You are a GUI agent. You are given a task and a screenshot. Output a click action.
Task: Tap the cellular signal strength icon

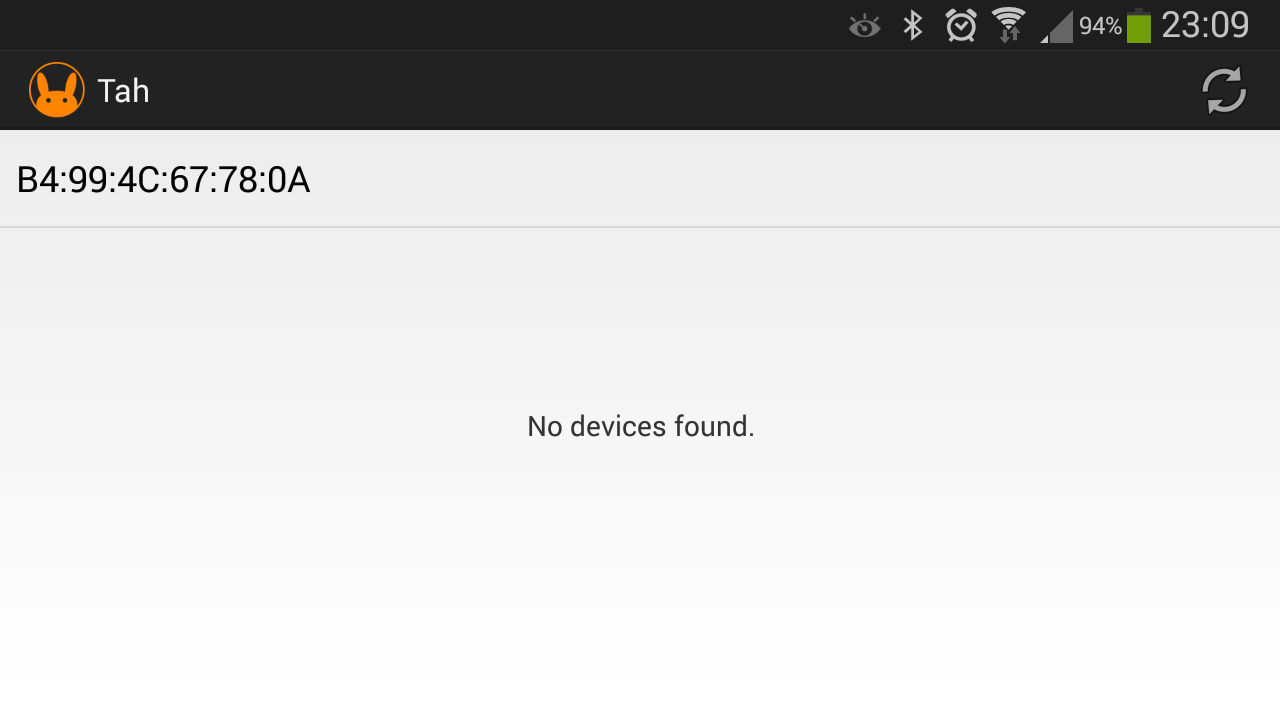[1057, 27]
